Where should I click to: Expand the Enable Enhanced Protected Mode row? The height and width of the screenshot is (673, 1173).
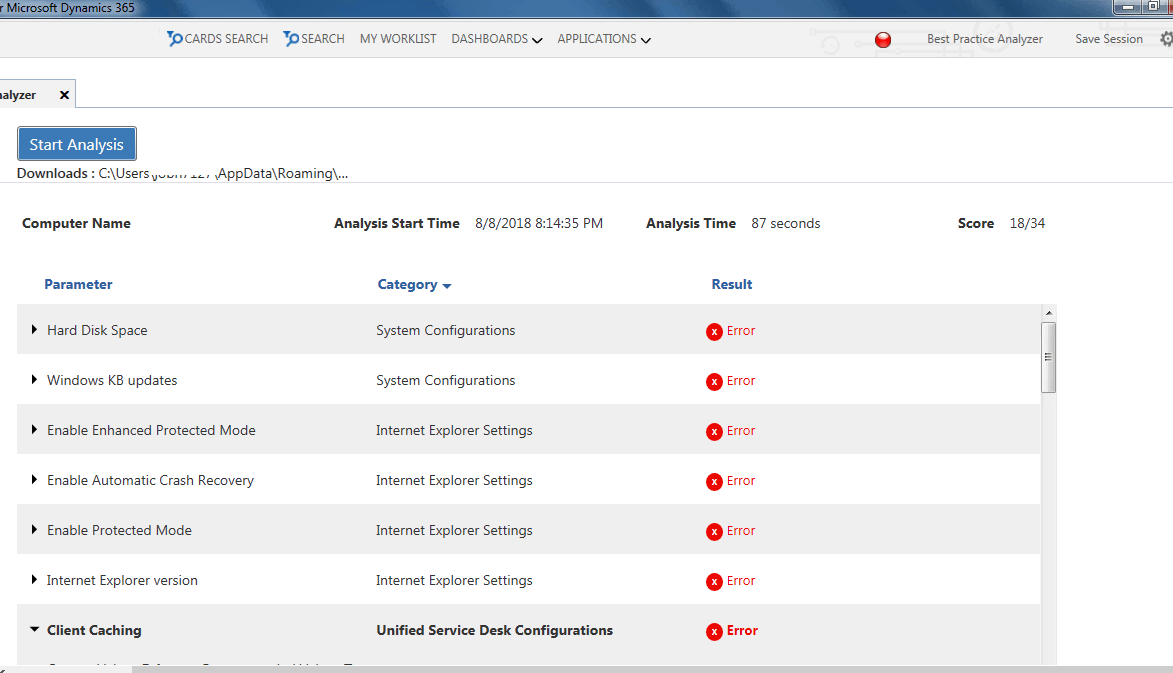[x=34, y=430]
